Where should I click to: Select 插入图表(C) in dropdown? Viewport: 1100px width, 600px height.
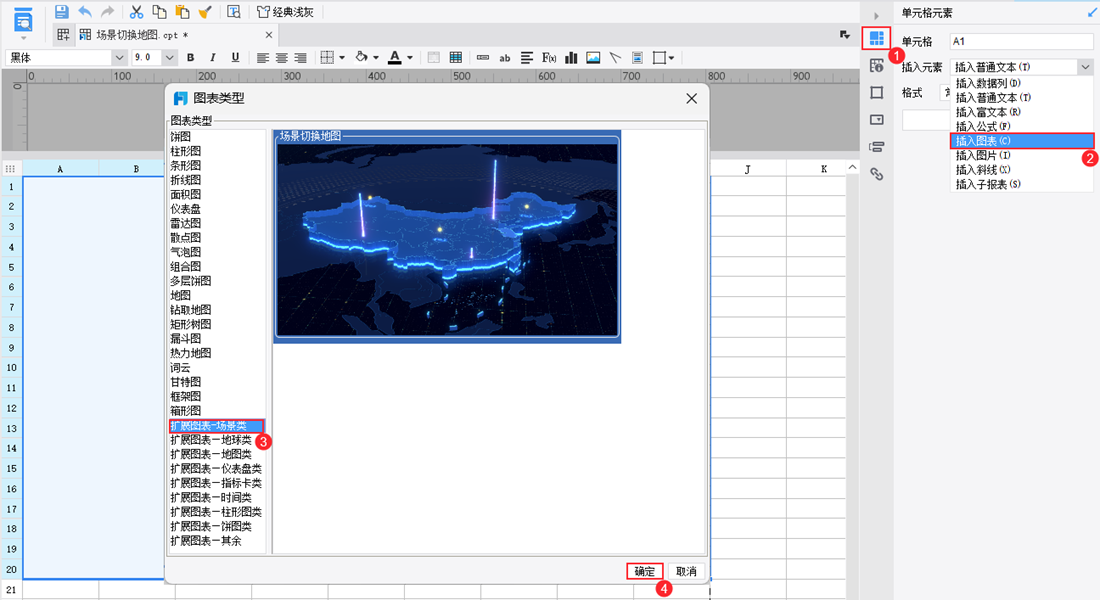[x=1022, y=141]
